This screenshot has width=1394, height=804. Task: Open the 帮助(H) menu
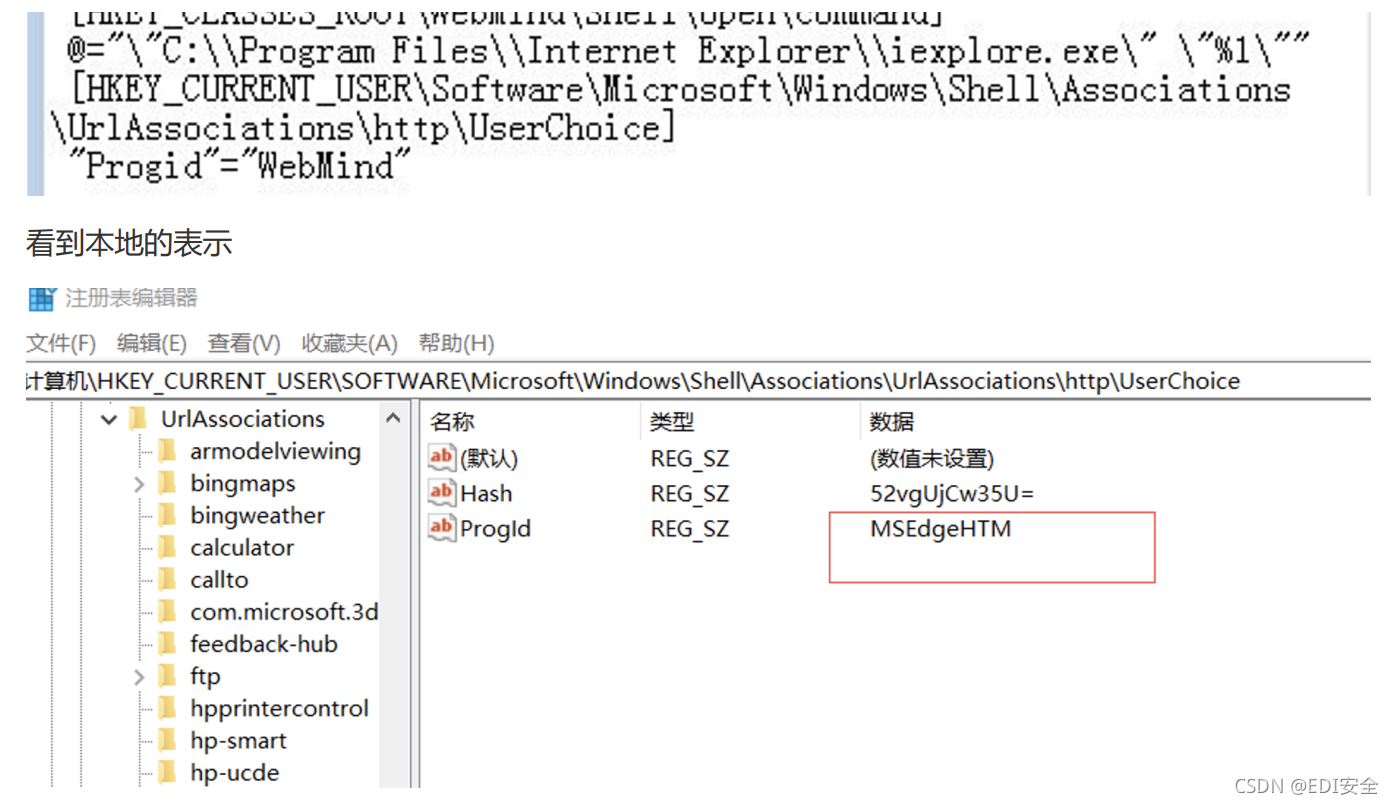[456, 343]
